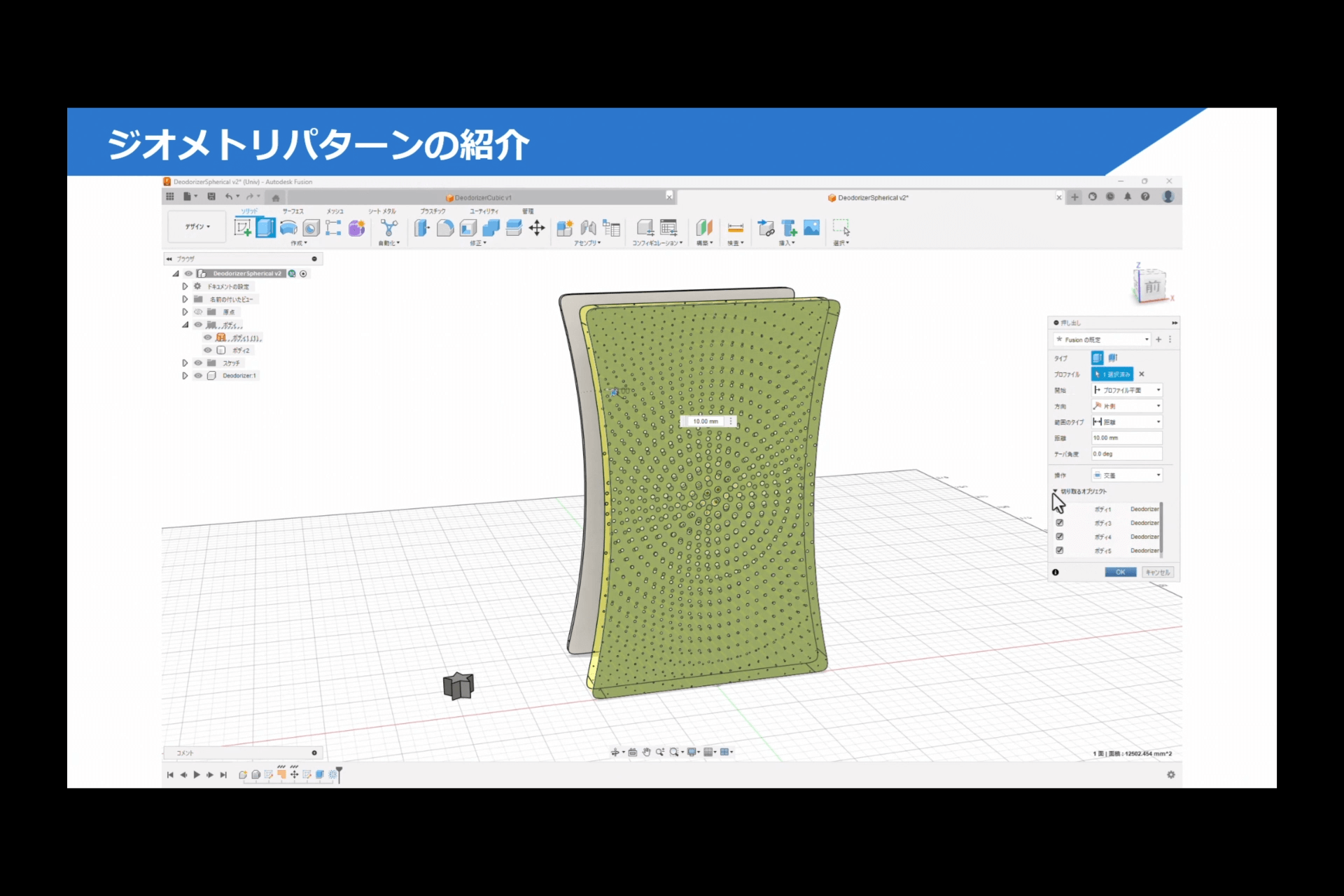
Task: Click the Combine tool icon
Action: [491, 227]
